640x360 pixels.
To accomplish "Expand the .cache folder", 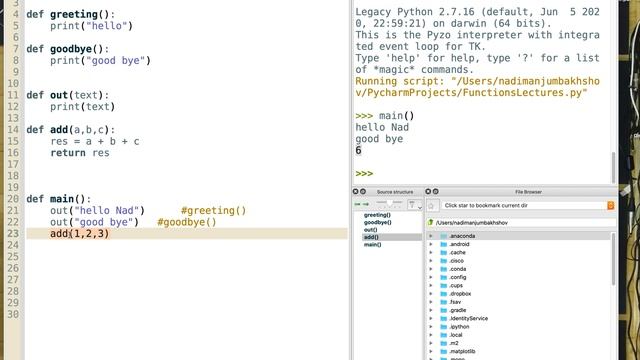I will click(x=431, y=252).
